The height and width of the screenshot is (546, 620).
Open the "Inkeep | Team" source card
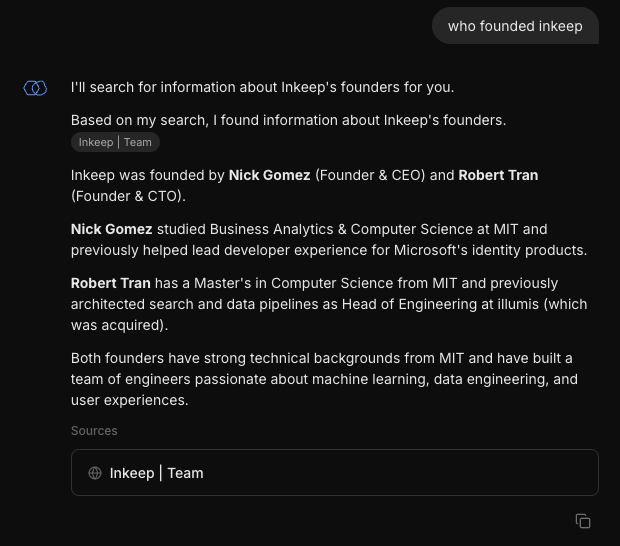(334, 473)
